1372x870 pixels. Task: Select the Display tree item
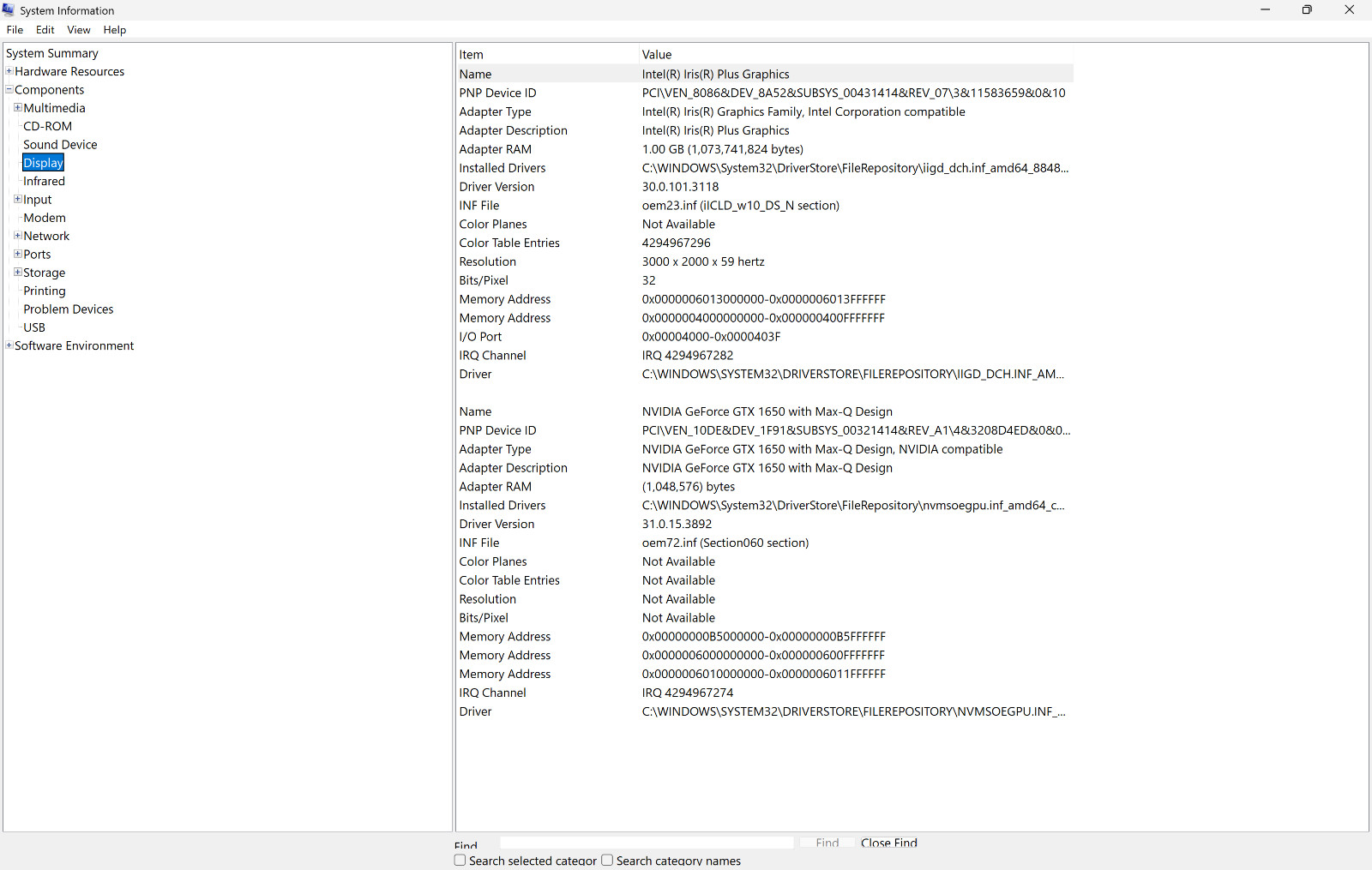coord(44,163)
